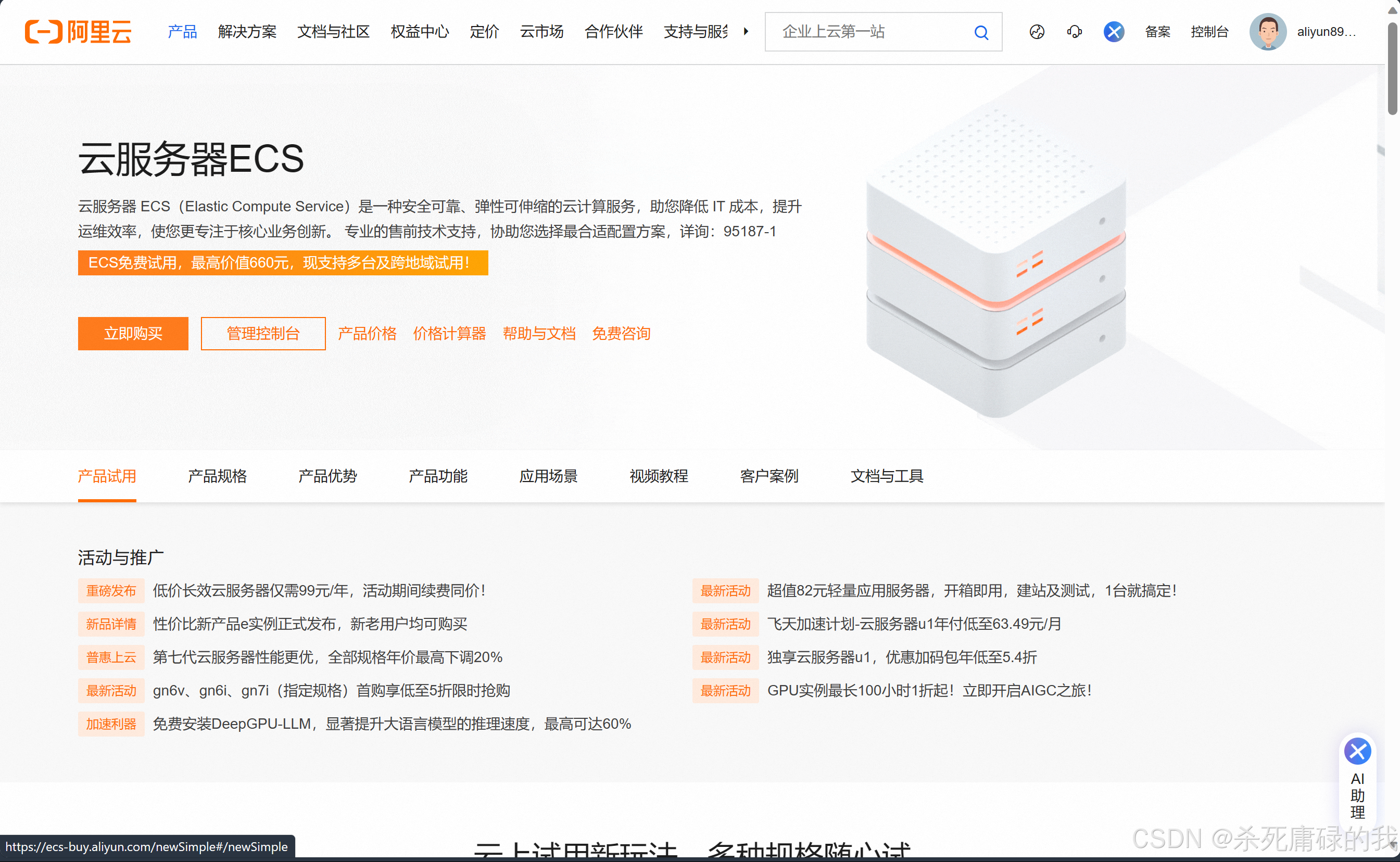Click the aliyun89... account name
The height and width of the screenshot is (862, 1400).
pyautogui.click(x=1326, y=32)
